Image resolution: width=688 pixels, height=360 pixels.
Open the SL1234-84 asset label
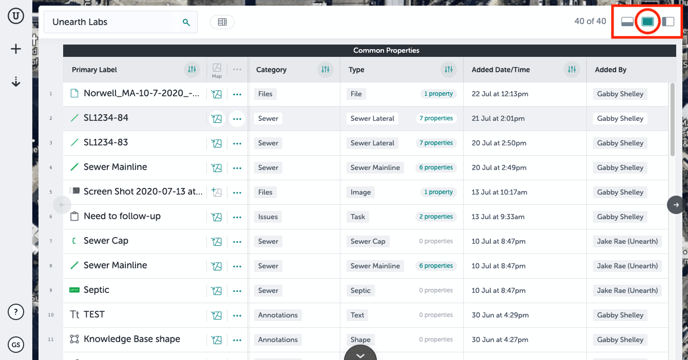click(106, 118)
